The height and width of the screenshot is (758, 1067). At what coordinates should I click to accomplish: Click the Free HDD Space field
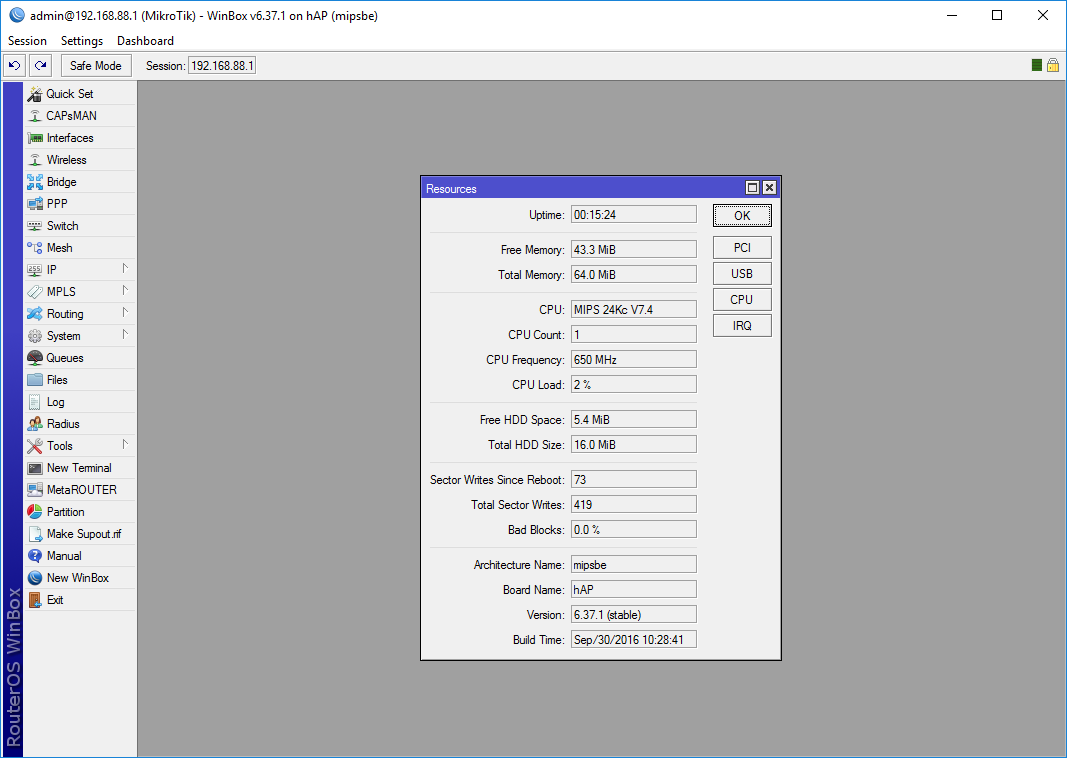(634, 420)
